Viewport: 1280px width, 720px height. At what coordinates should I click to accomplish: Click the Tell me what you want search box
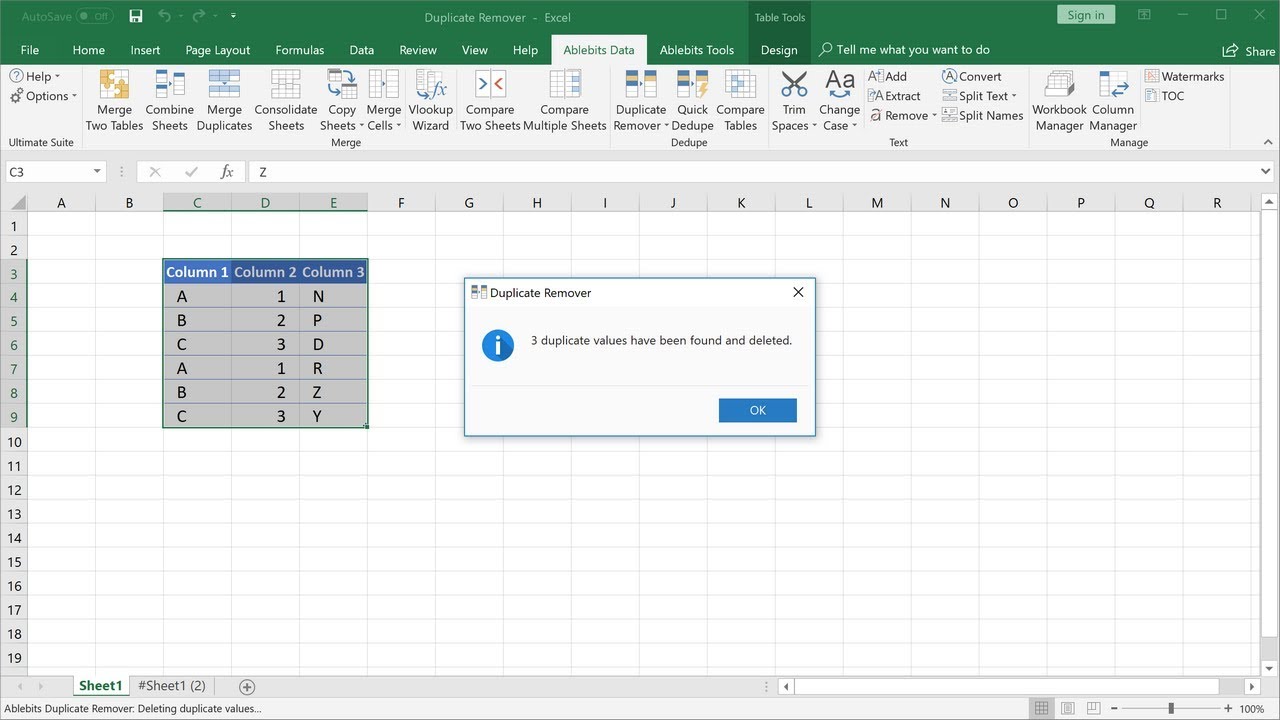[904, 50]
